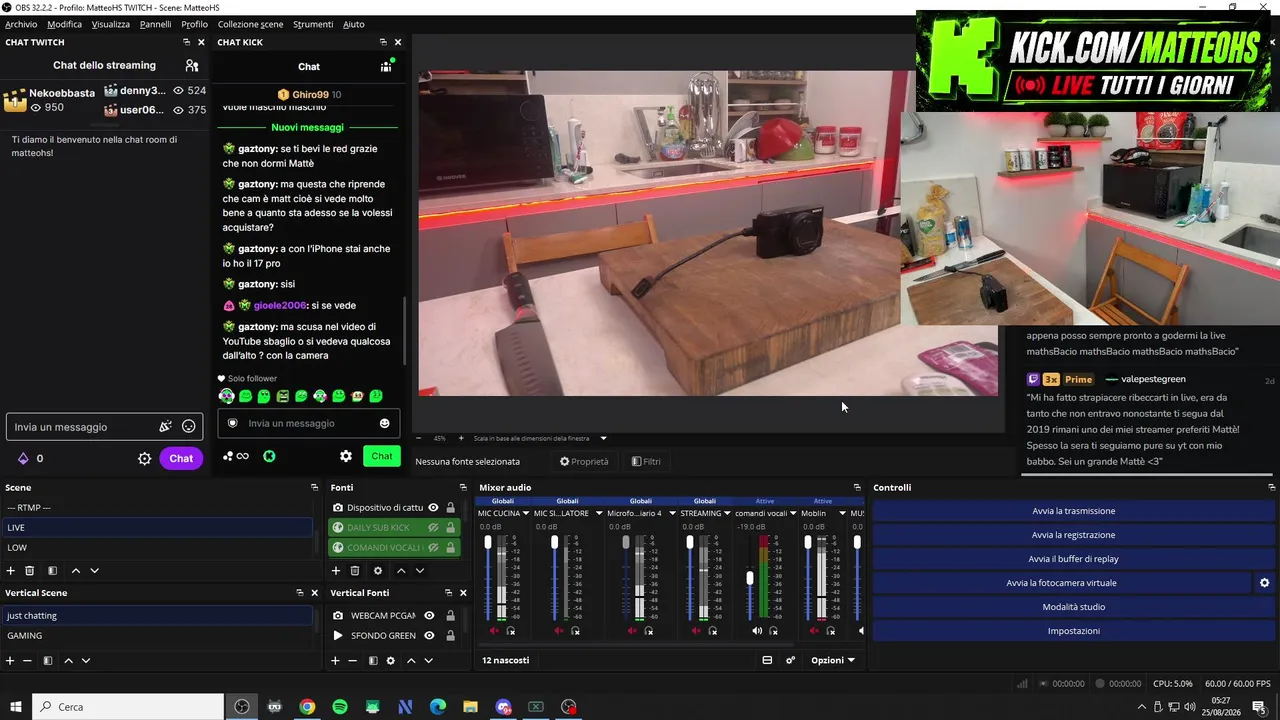Viewport: 1280px width, 720px height.
Task: Open the emoji picker in Kick chat input
Action: tap(384, 423)
